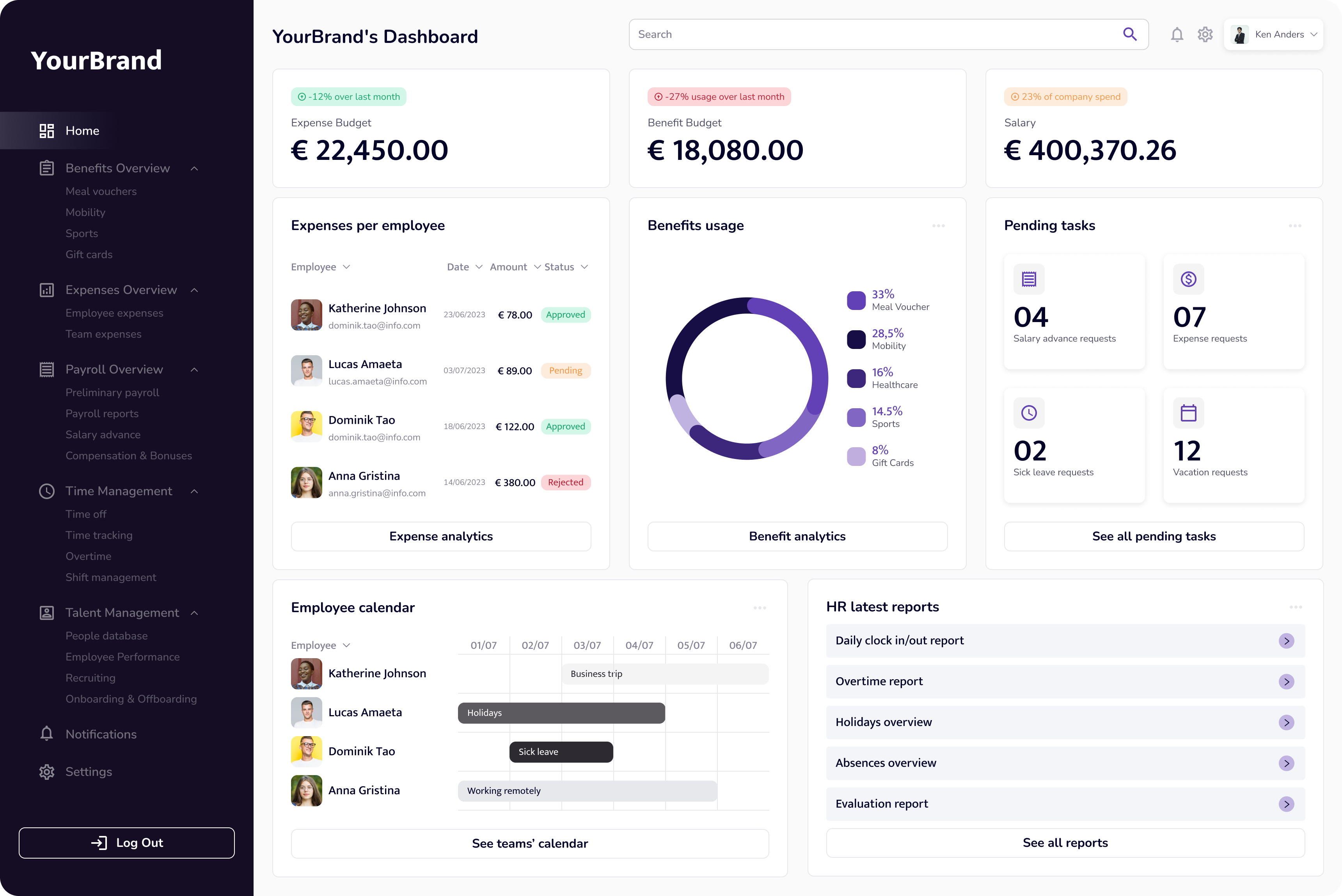
Task: Click the Expense requests dollar icon
Action: pyautogui.click(x=1188, y=280)
